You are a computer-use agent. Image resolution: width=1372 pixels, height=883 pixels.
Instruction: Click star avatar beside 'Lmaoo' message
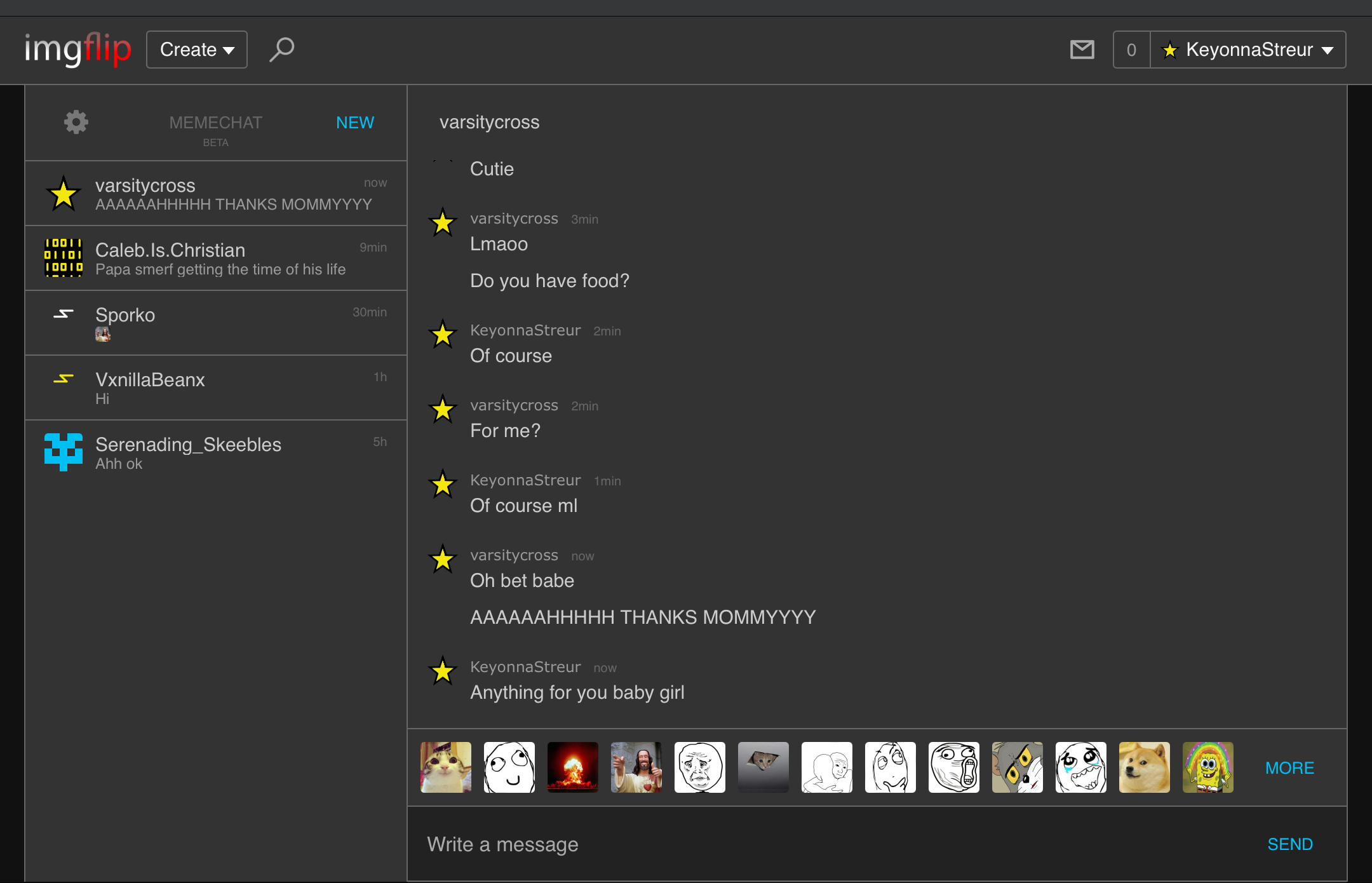click(x=443, y=223)
